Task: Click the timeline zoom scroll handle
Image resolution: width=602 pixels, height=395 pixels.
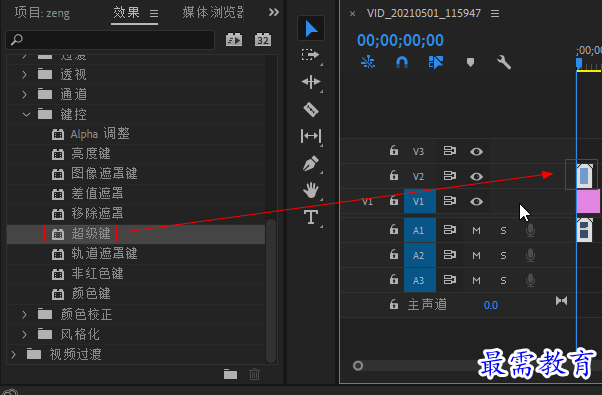Action: tap(358, 365)
